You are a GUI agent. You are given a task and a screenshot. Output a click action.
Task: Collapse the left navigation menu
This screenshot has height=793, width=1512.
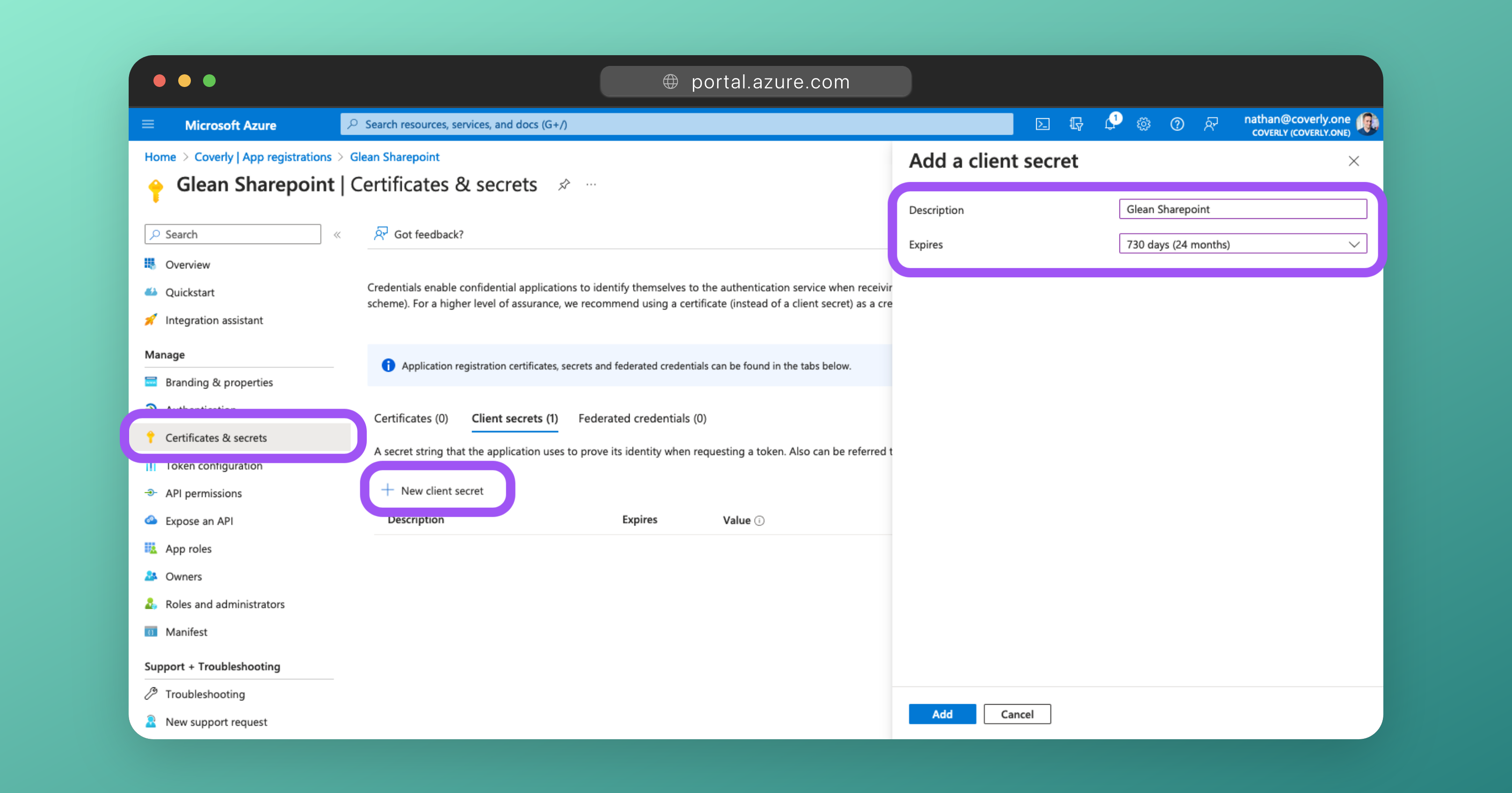(x=337, y=235)
